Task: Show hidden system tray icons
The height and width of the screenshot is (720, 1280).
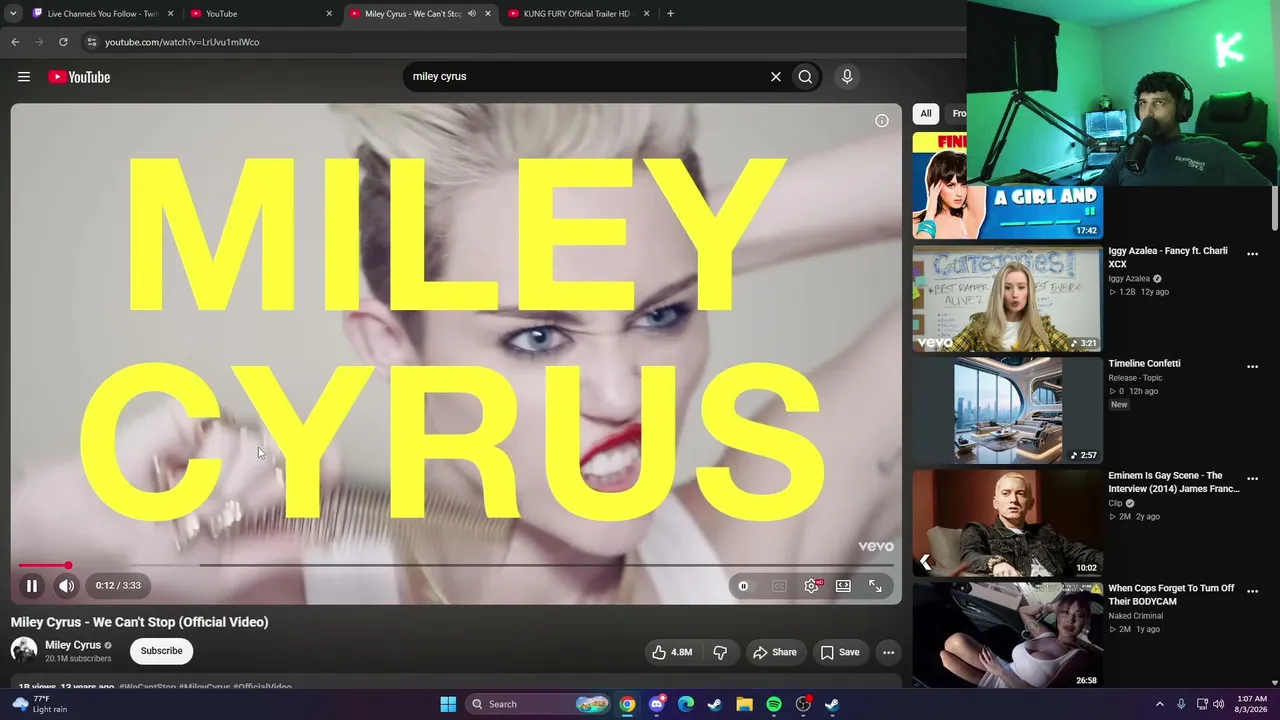Action: (1160, 704)
